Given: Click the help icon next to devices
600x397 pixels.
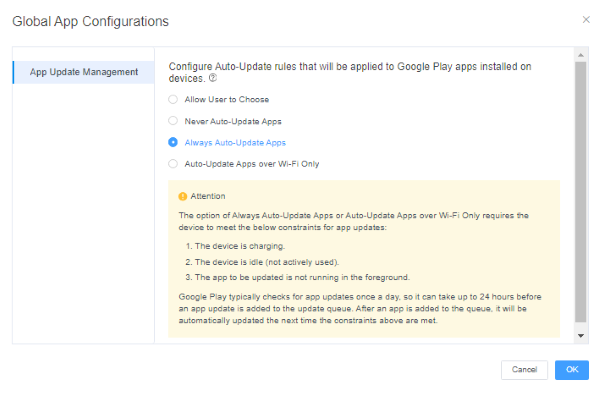Looking at the screenshot, I should [x=213, y=78].
